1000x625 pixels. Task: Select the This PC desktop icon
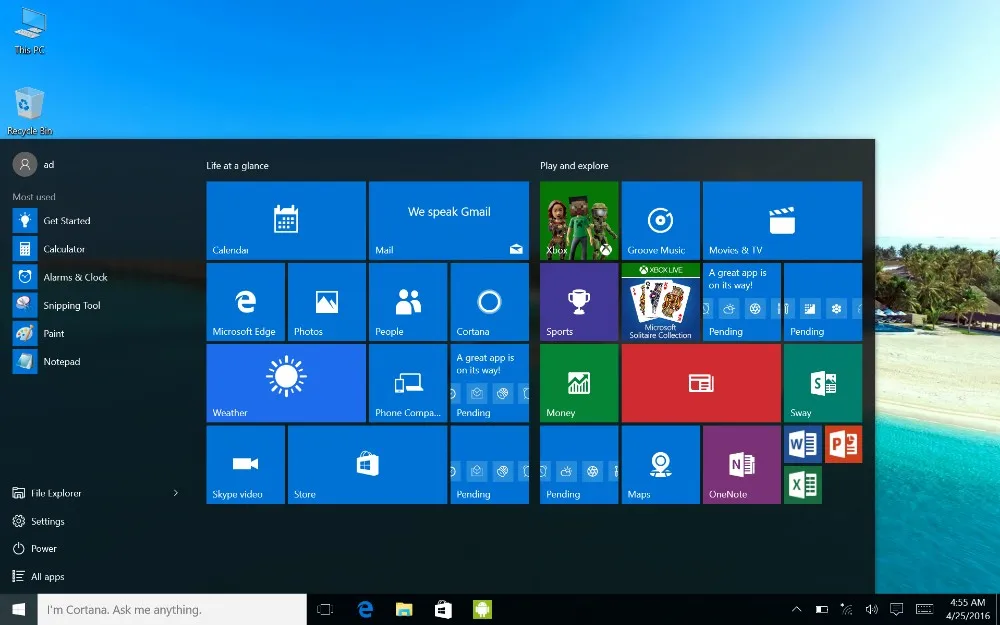point(30,31)
